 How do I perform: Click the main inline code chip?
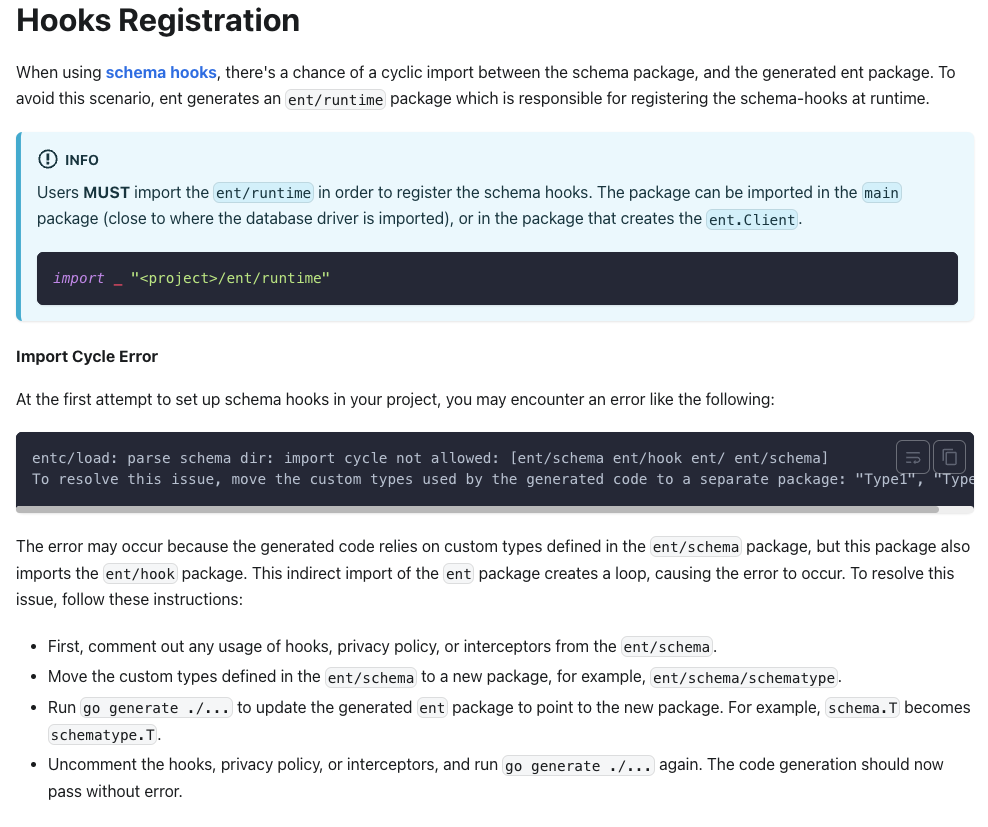tap(880, 193)
